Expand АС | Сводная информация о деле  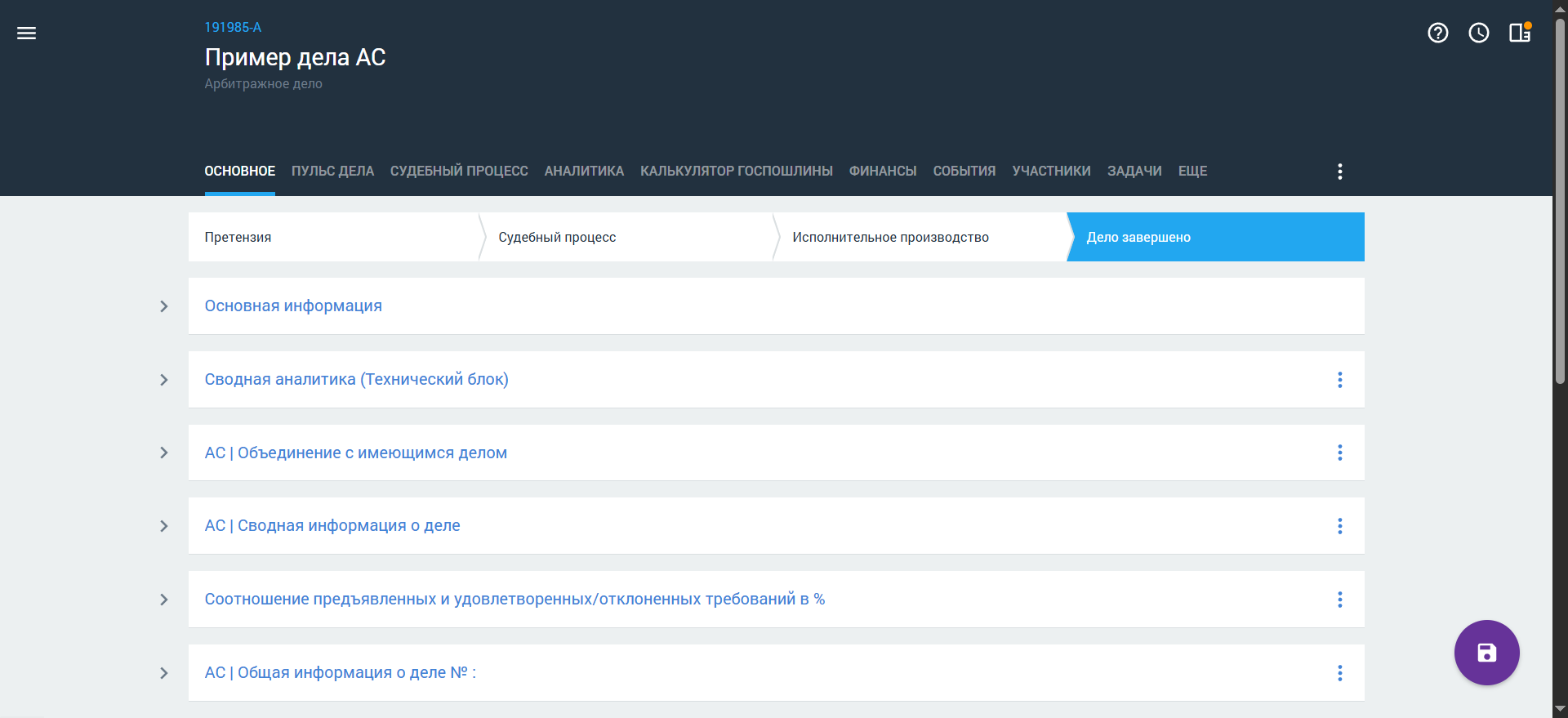point(164,526)
